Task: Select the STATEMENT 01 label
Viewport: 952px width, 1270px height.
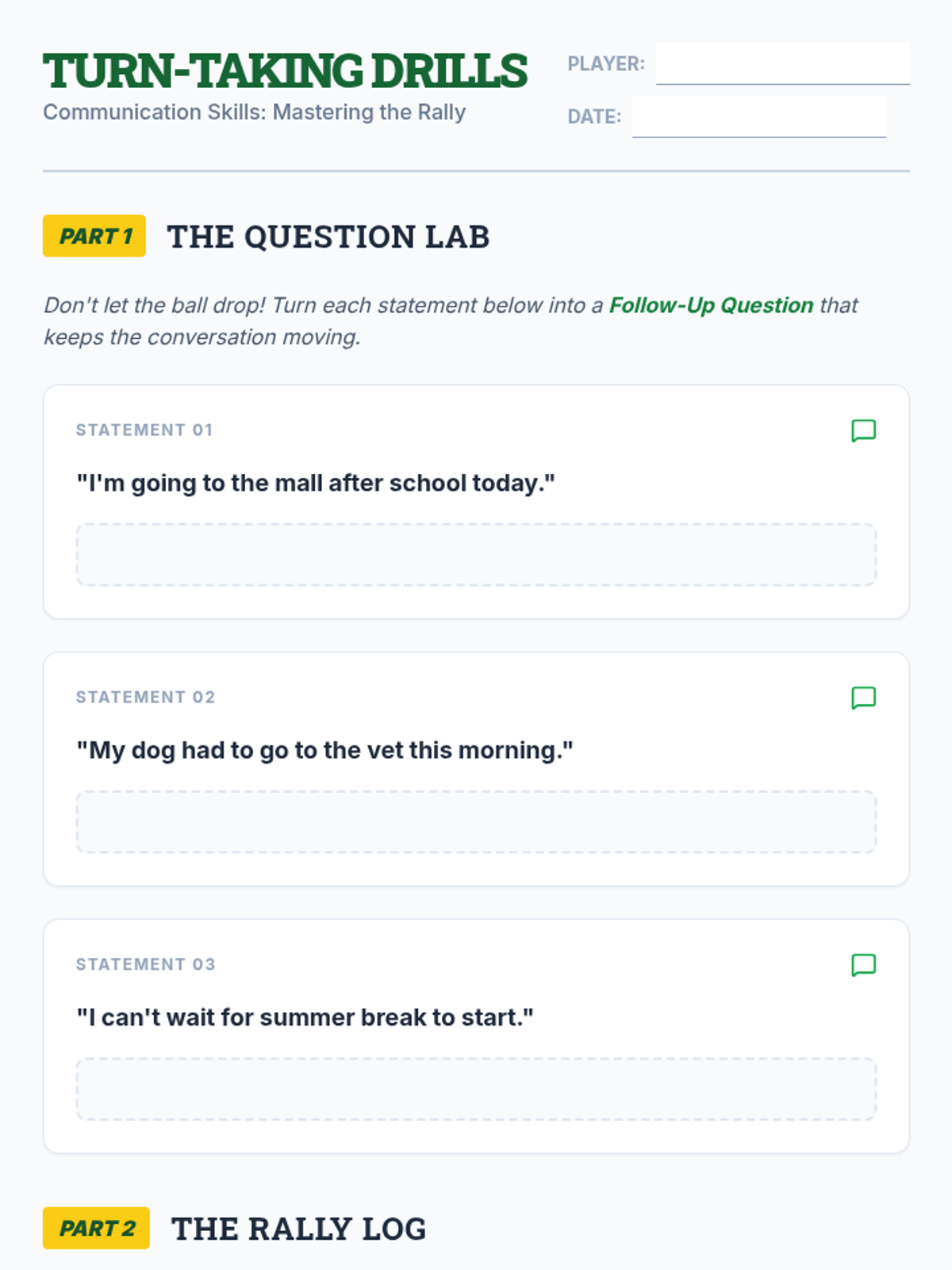Action: pos(144,430)
